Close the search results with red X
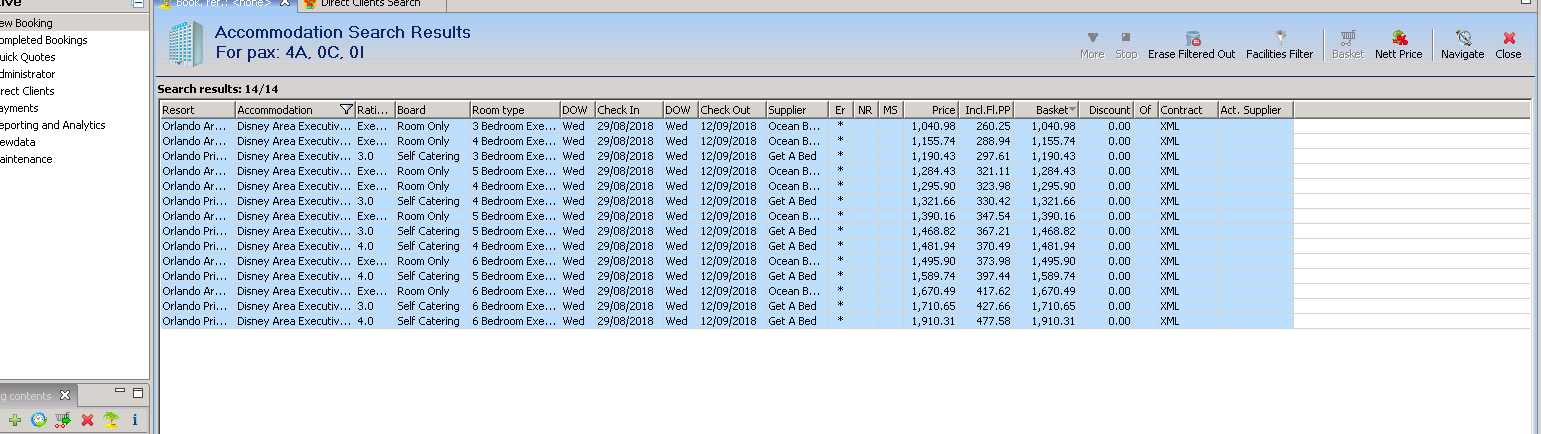The width and height of the screenshot is (1541, 434). pos(1508,38)
